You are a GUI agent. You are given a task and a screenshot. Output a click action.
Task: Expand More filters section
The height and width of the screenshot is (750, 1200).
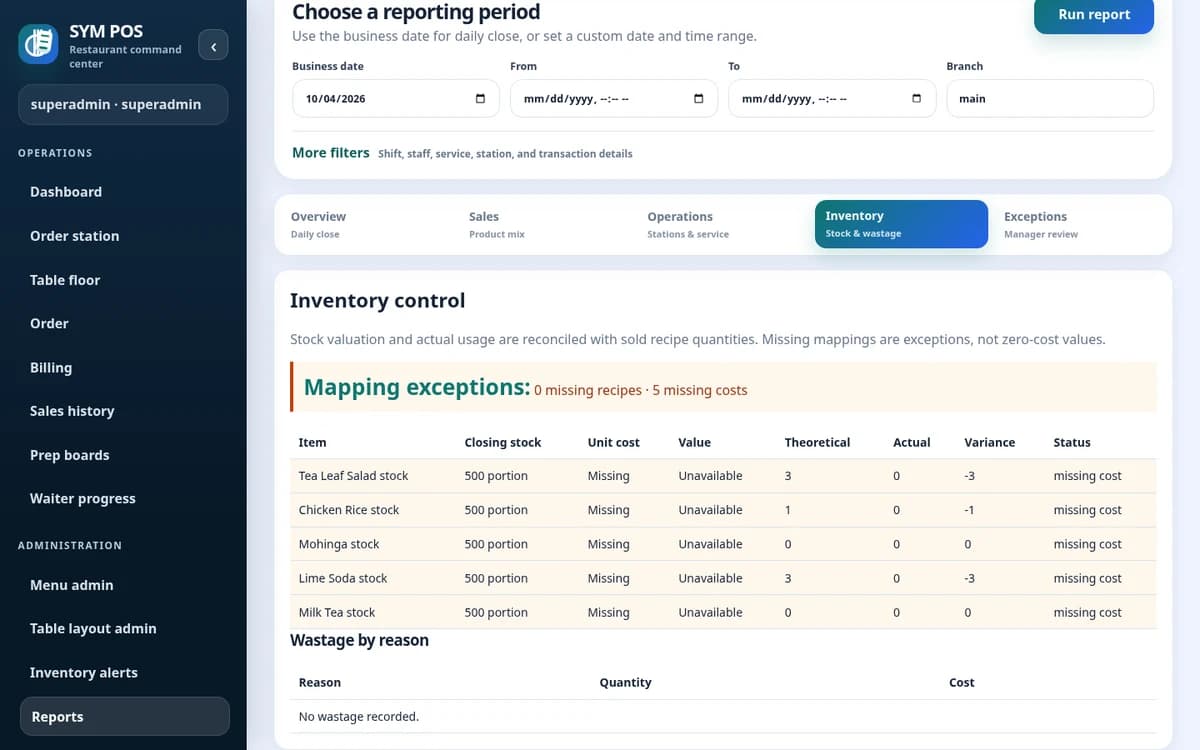tap(331, 153)
